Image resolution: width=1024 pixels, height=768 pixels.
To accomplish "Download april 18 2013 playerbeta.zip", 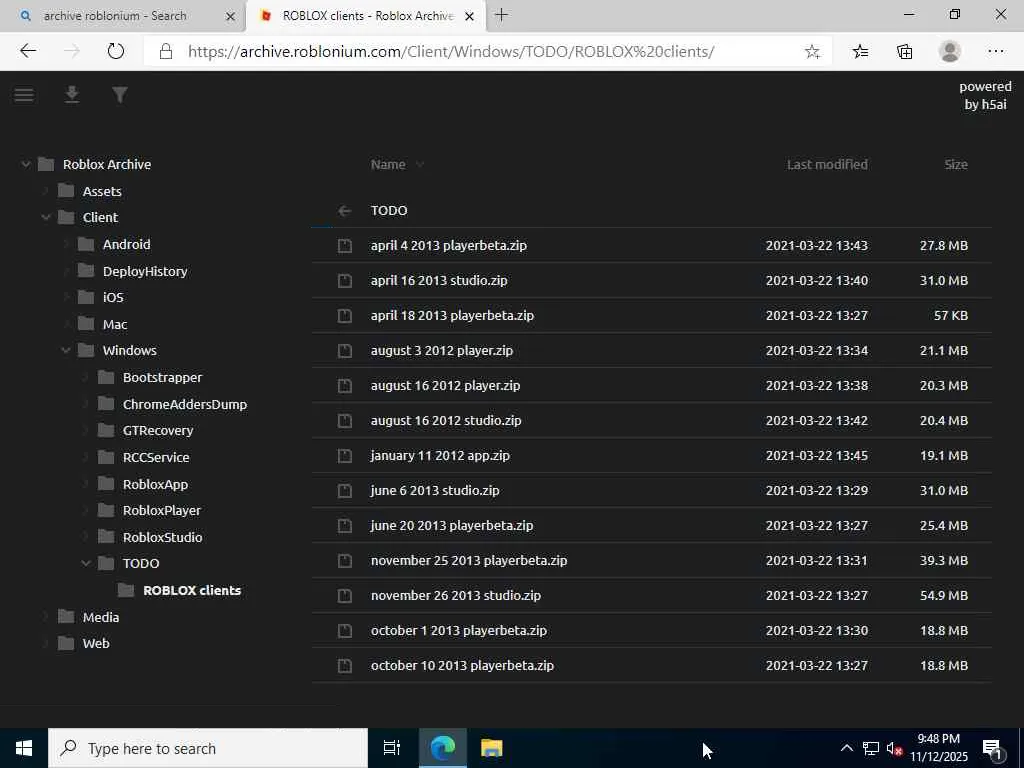I will pyautogui.click(x=452, y=315).
